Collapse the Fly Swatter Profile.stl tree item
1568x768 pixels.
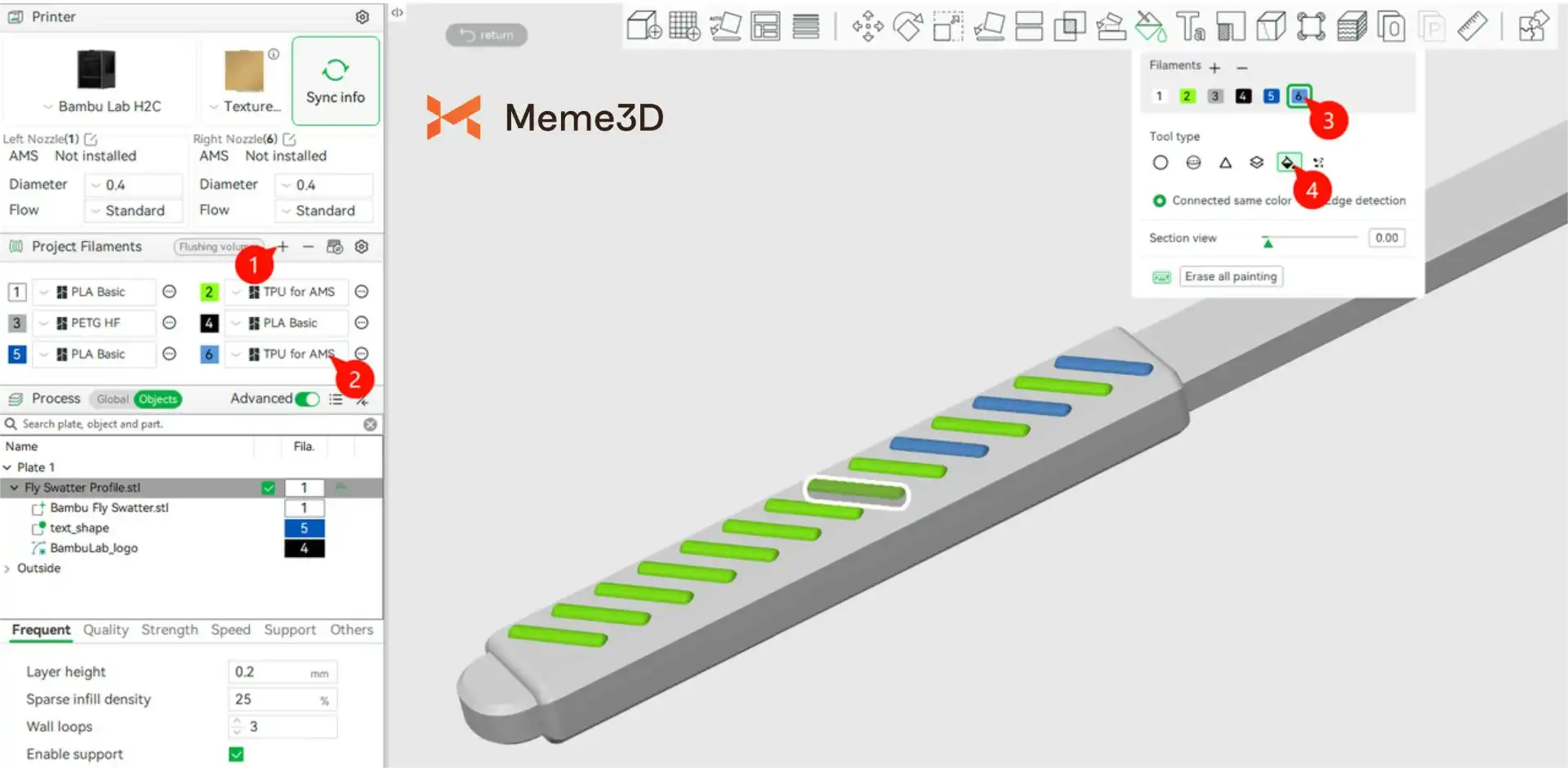point(14,488)
